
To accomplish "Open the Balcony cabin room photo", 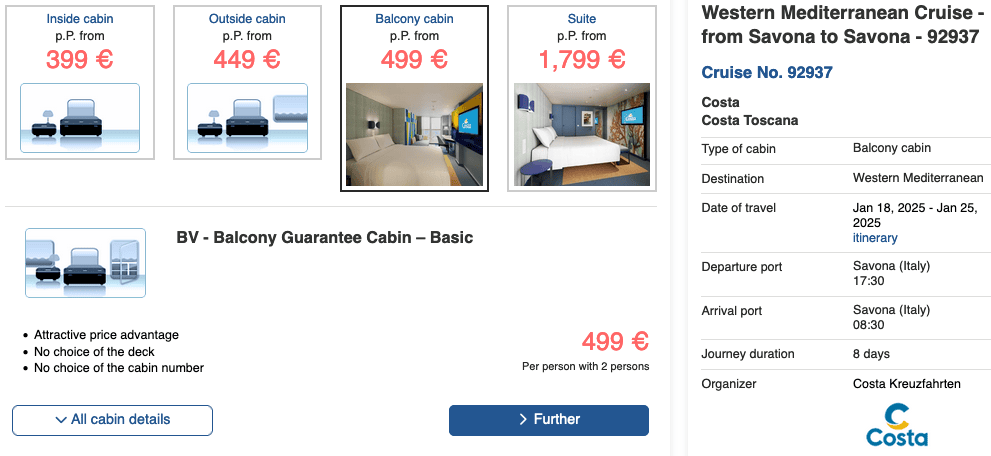I will pyautogui.click(x=414, y=134).
